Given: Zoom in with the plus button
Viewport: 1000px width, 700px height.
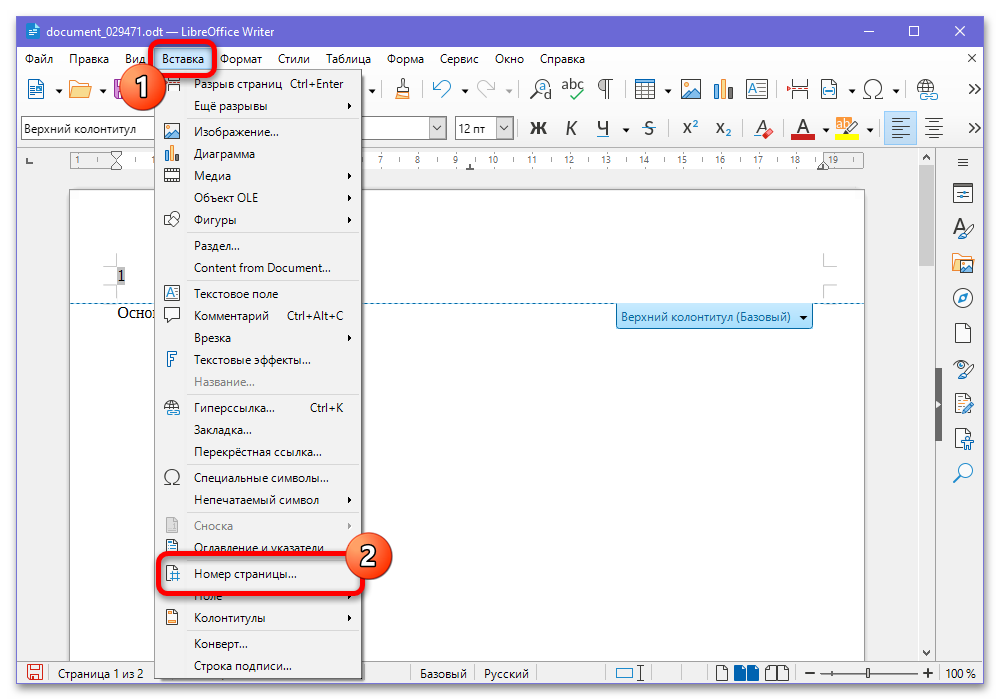Looking at the screenshot, I should coord(928,673).
